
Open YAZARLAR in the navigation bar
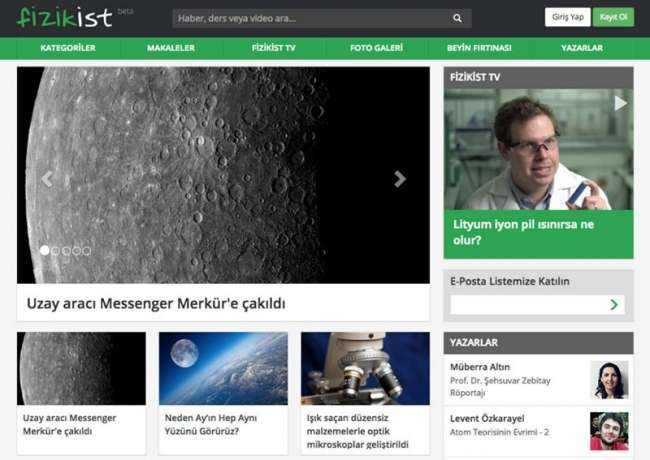coord(582,48)
